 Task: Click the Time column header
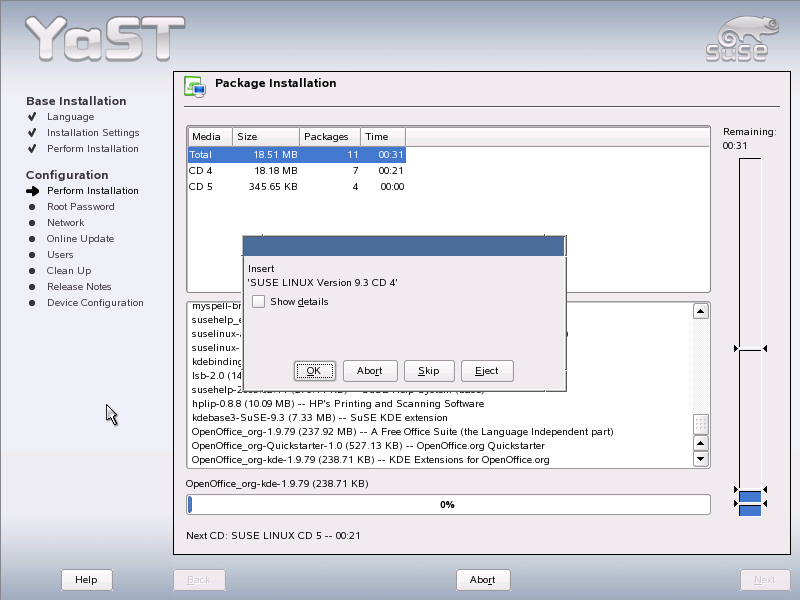click(x=383, y=137)
